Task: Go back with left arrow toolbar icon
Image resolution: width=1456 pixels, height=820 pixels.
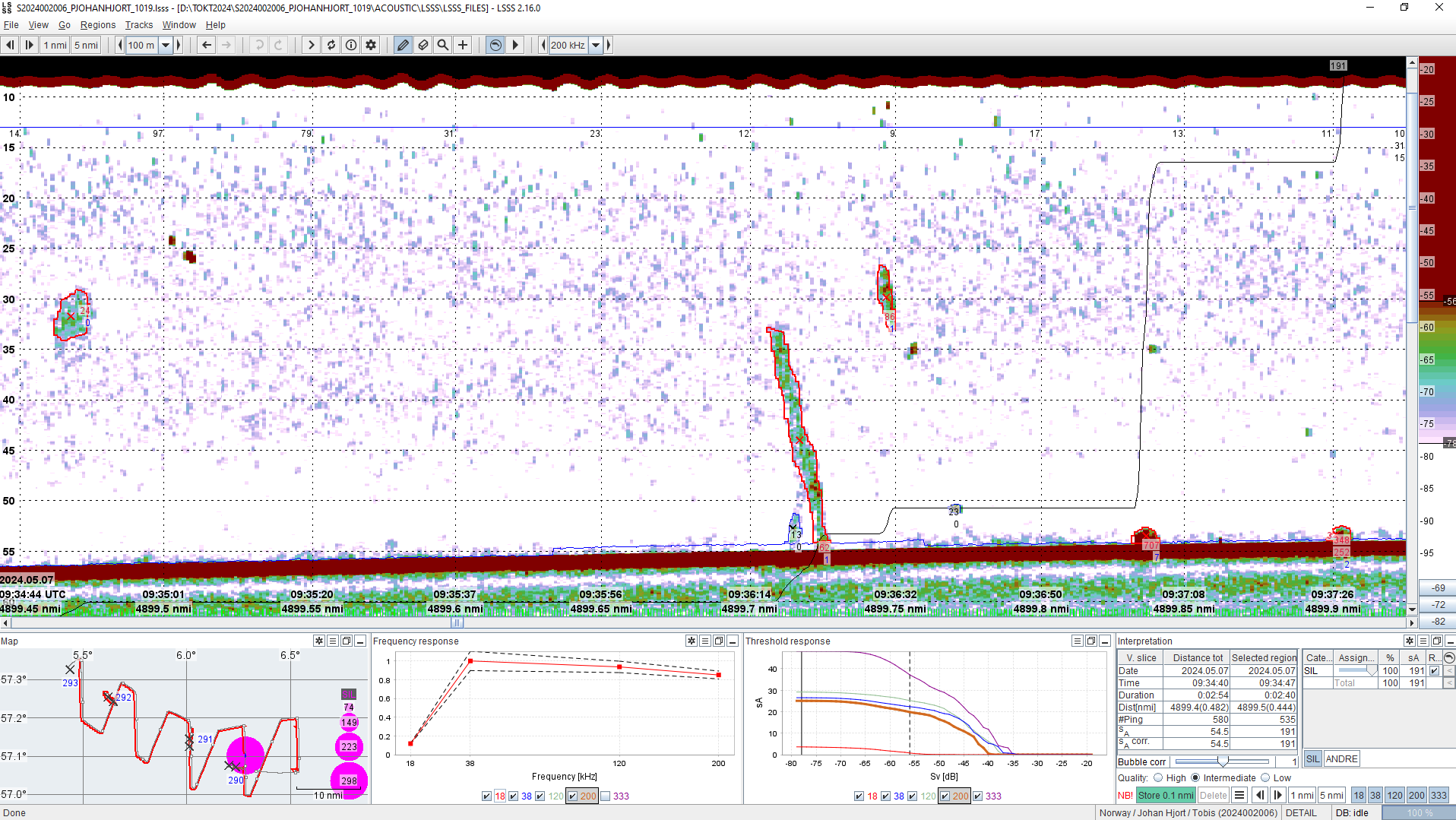Action: tap(207, 45)
